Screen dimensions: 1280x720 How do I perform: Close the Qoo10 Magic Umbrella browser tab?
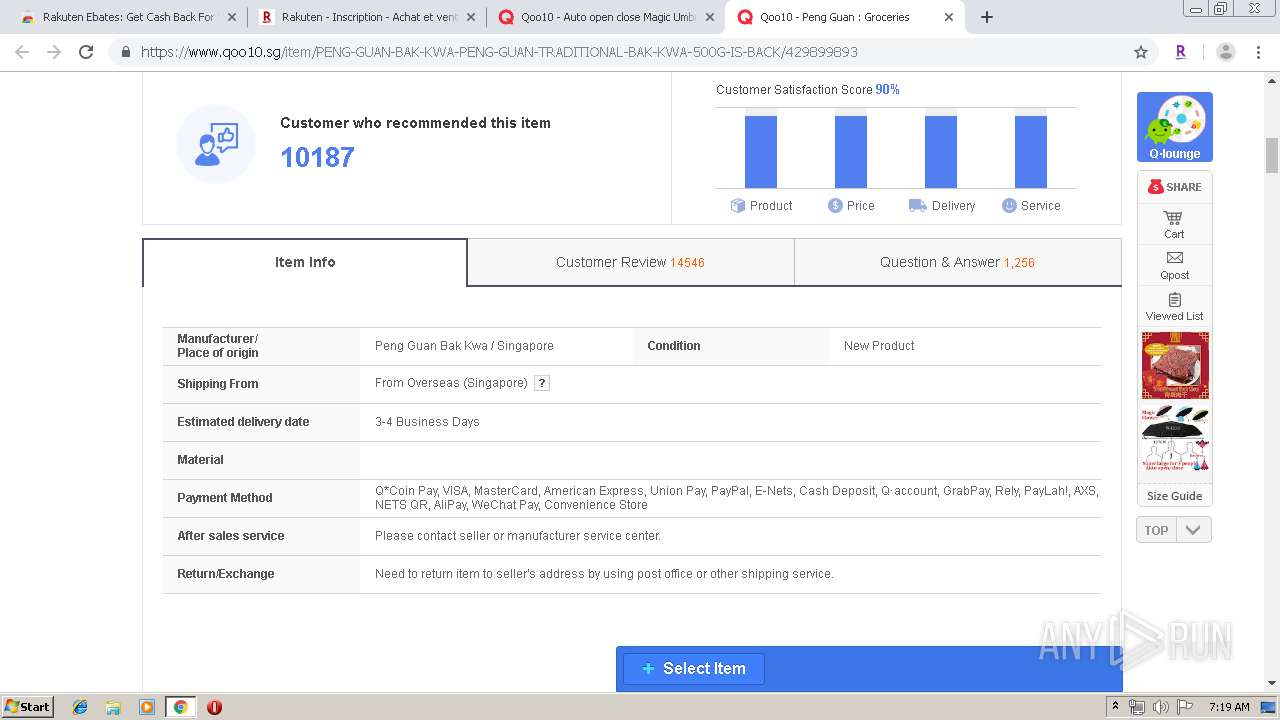tap(710, 17)
